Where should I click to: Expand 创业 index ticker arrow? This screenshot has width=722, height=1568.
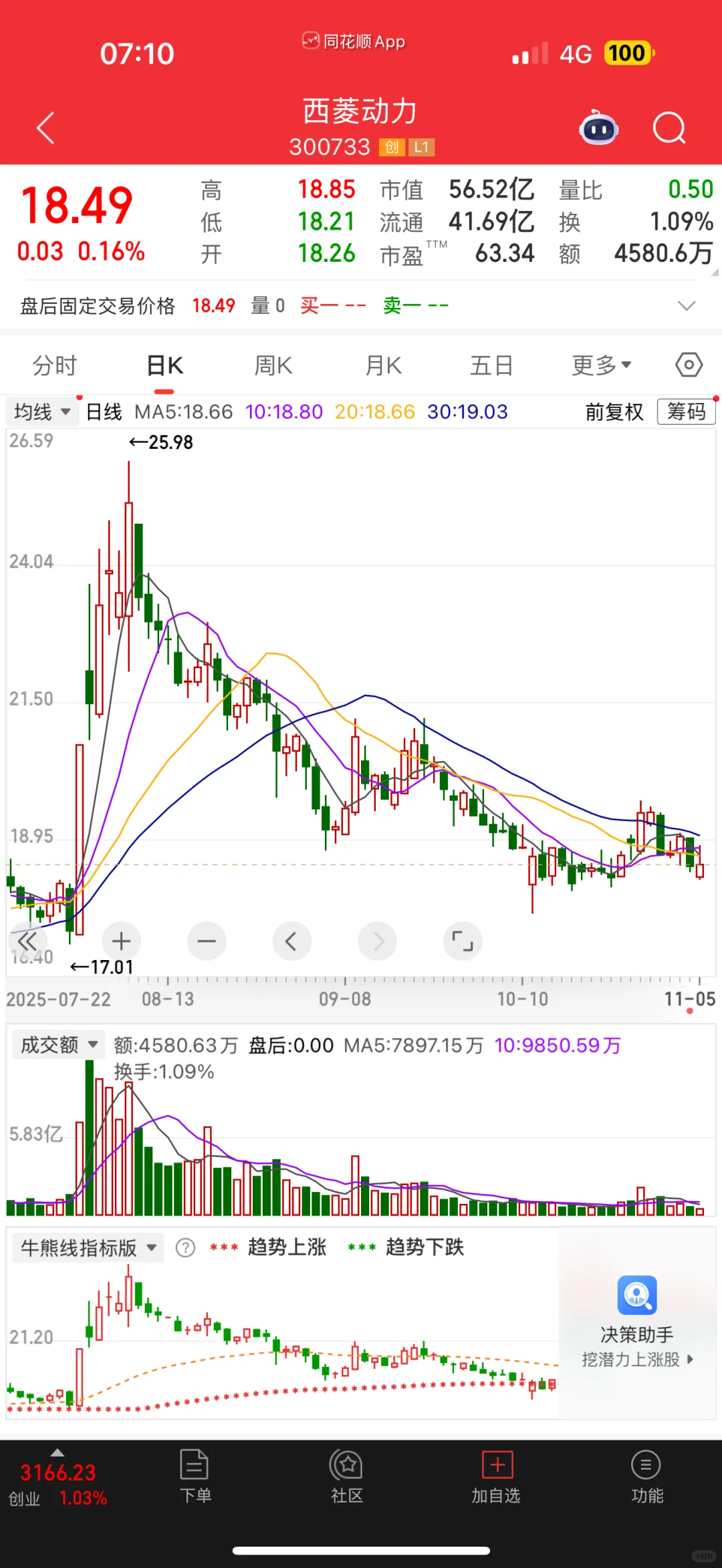57,1452
